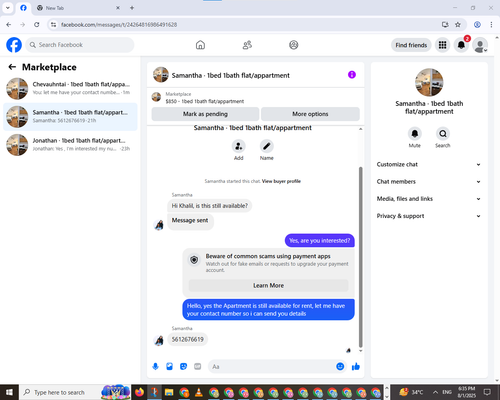The image size is (500, 400).
Task: Mute the conversation in right panel
Action: 415,134
